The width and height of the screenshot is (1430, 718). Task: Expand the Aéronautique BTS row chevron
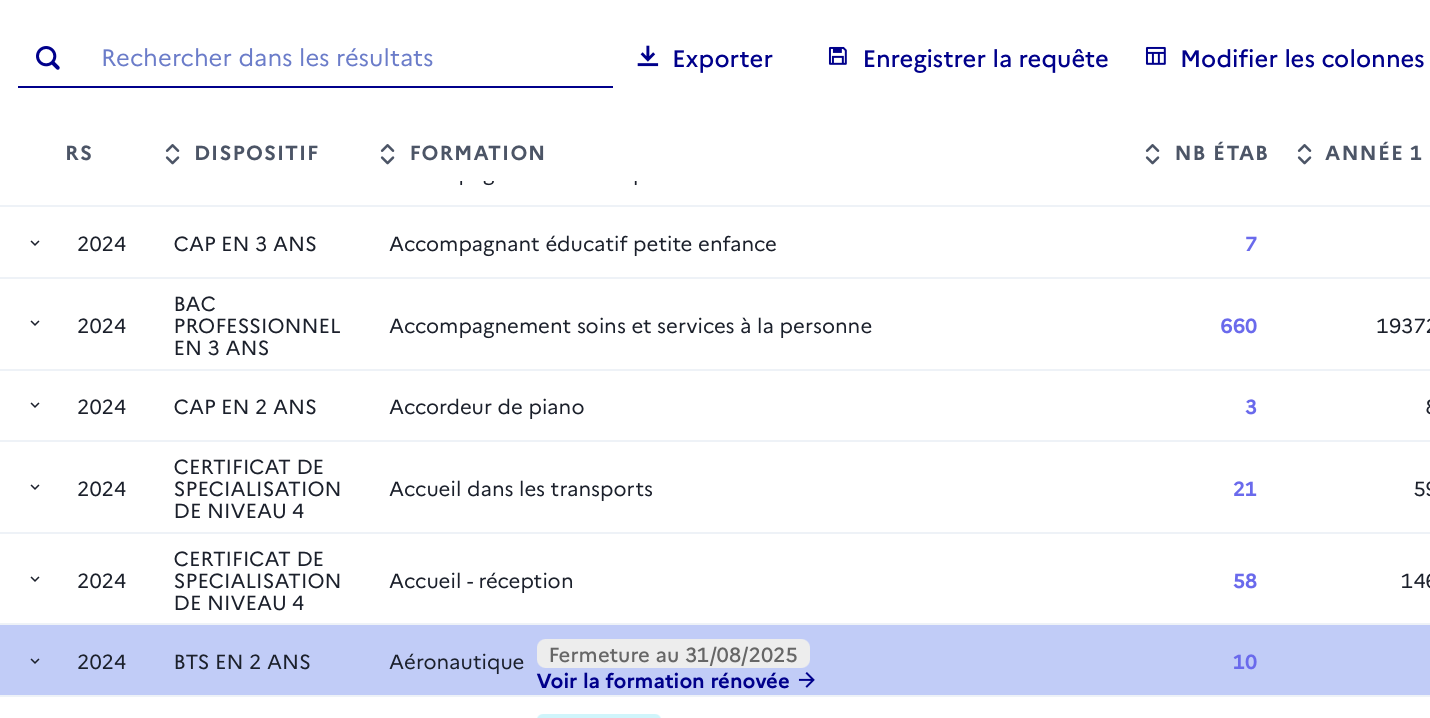click(35, 661)
